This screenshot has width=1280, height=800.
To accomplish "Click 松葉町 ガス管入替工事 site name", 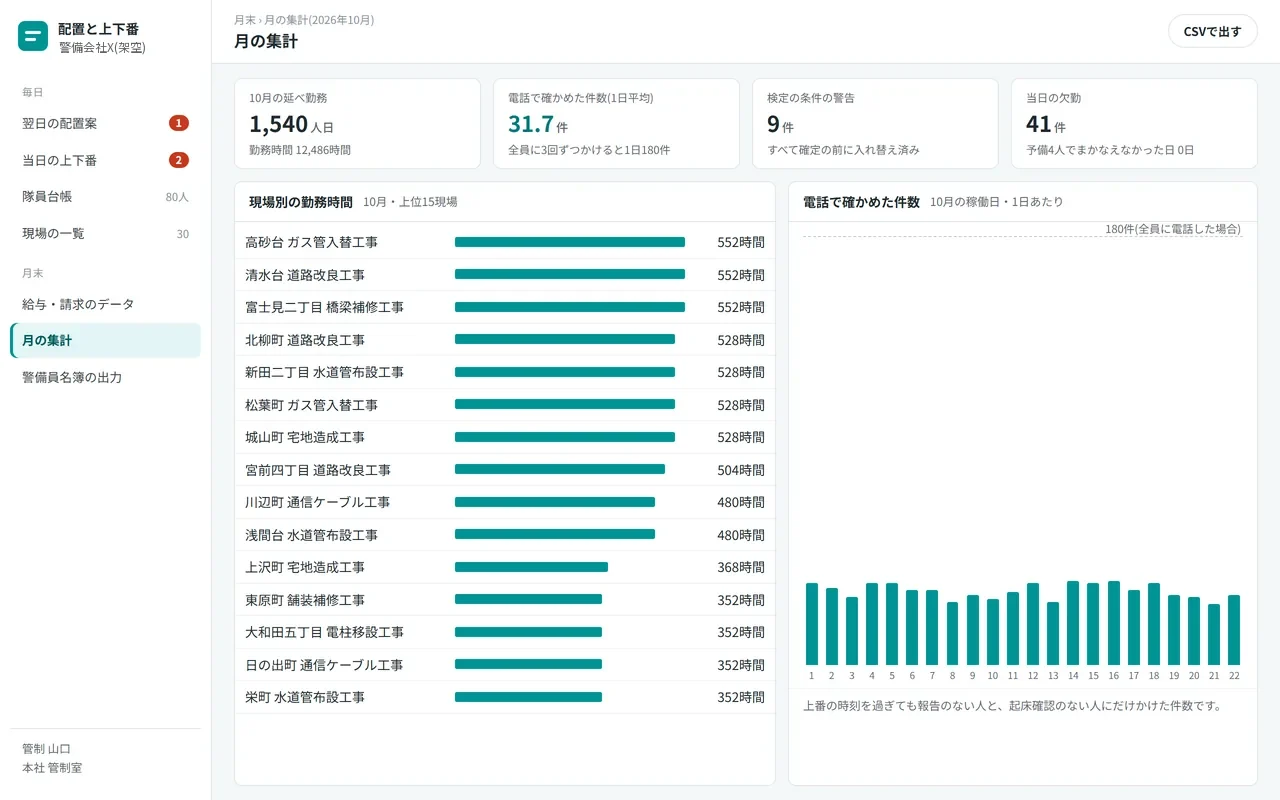I will coord(312,405).
